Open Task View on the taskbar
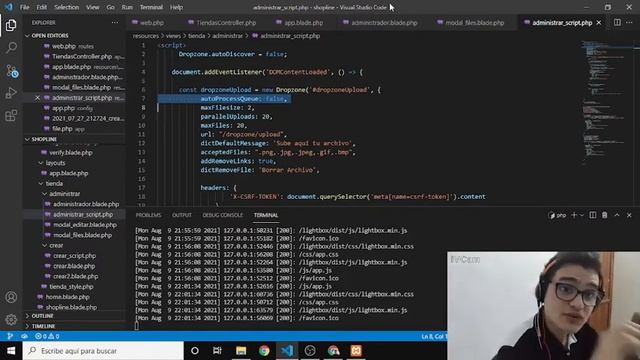 (217, 351)
